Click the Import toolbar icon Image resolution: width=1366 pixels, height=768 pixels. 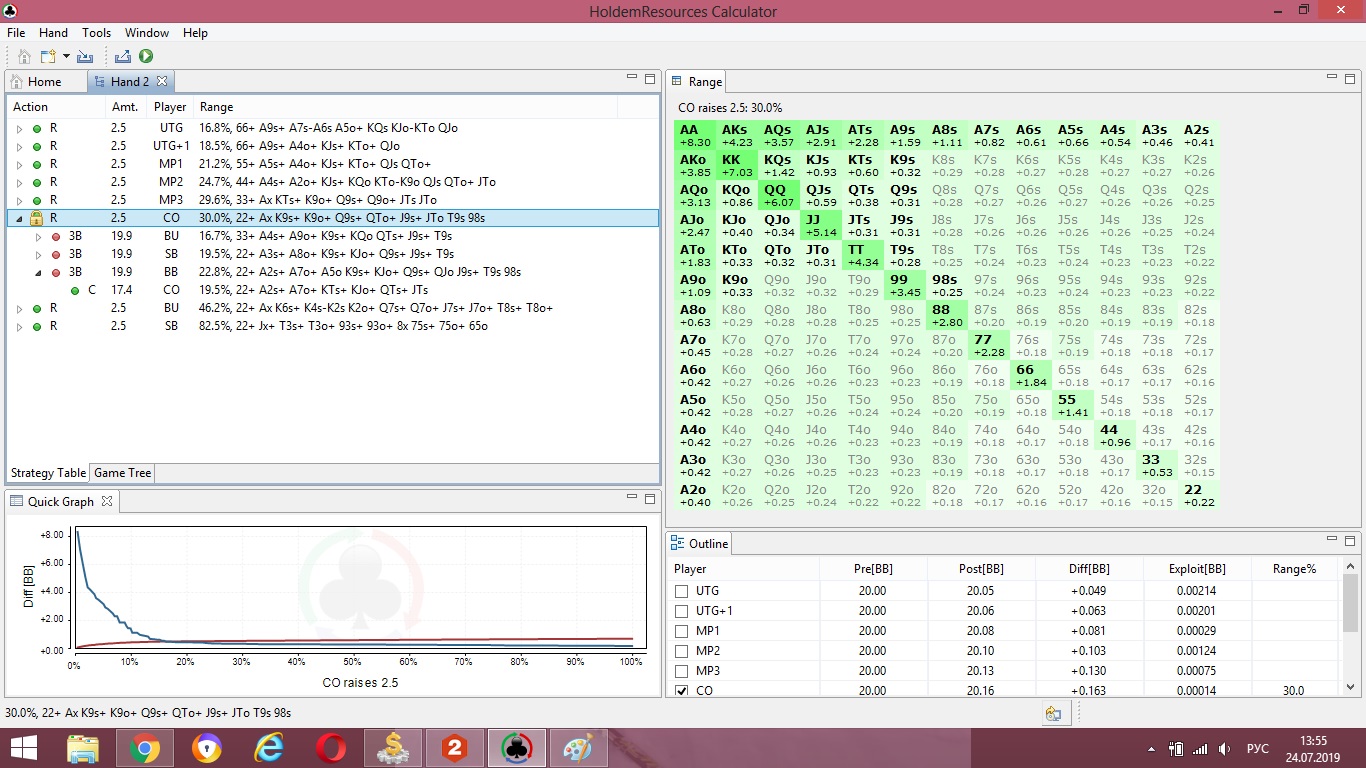(85, 57)
